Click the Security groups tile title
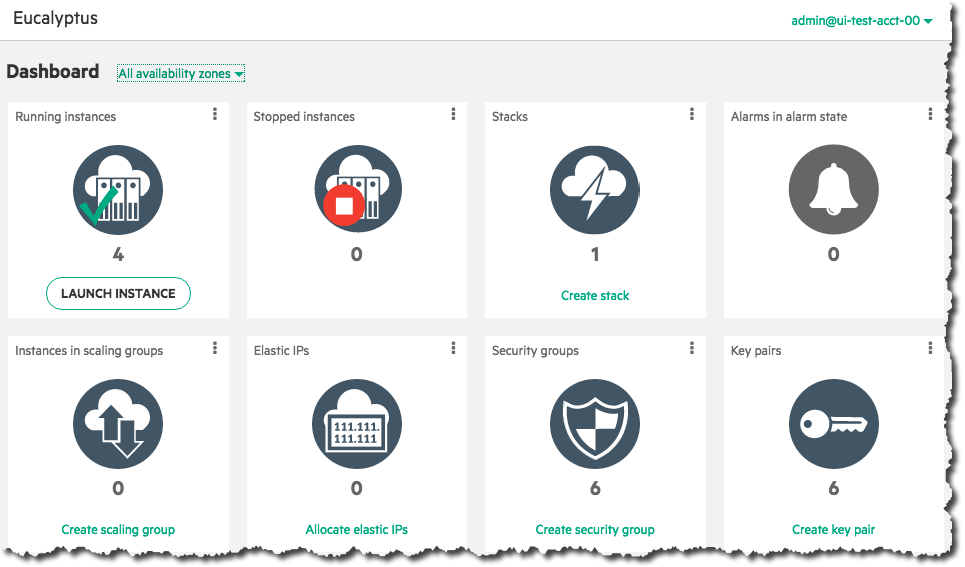 click(x=535, y=351)
